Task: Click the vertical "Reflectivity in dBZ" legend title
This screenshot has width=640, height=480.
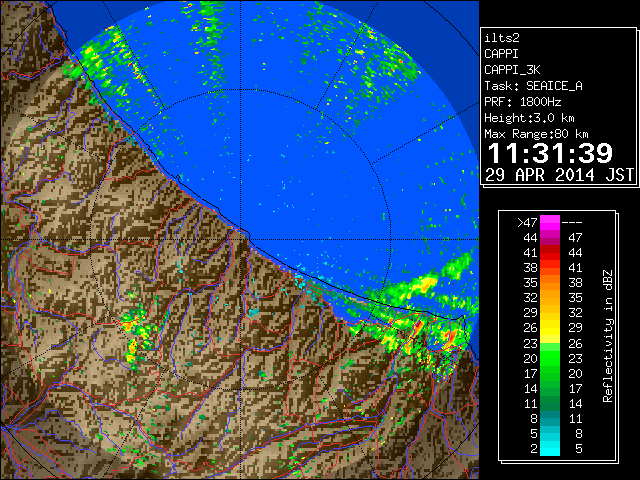Action: (x=608, y=336)
